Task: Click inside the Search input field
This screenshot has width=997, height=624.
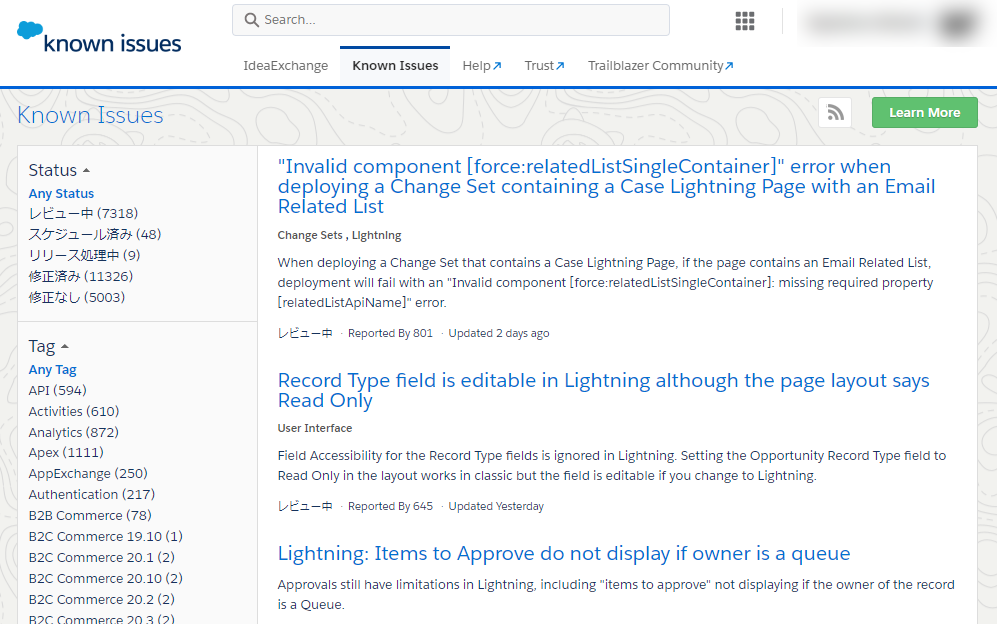Action: click(450, 20)
